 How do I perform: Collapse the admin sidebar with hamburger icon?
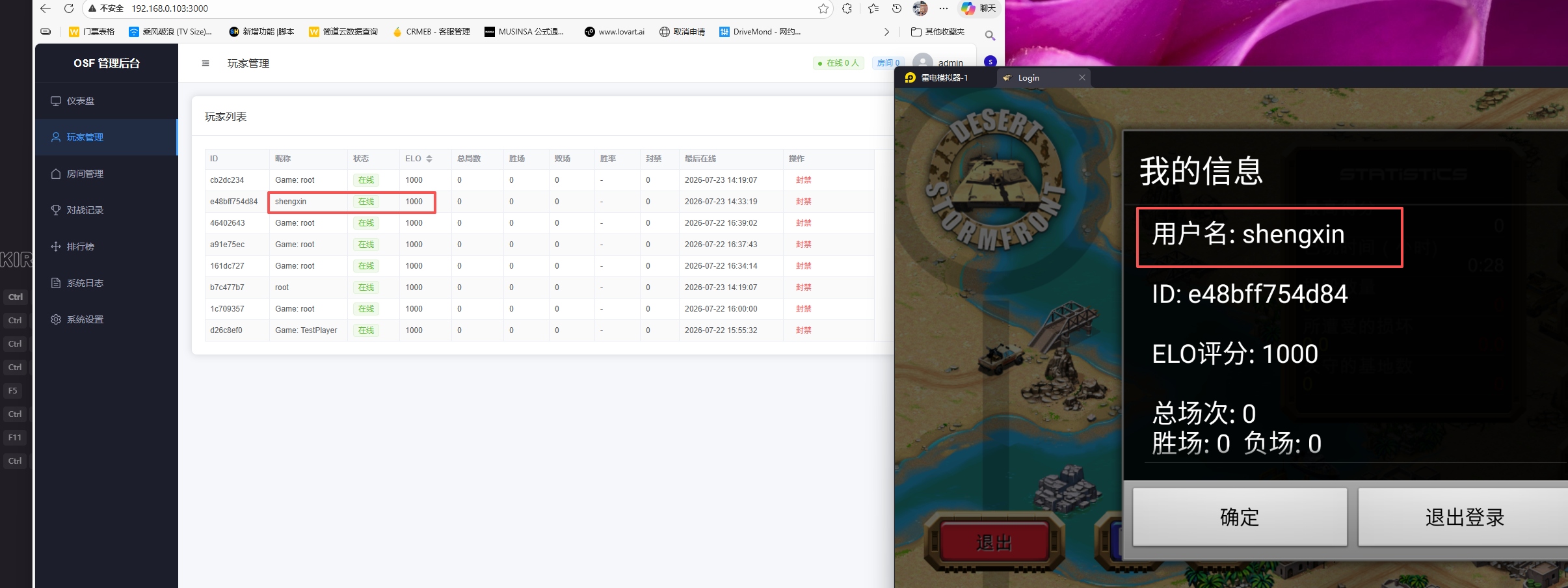tap(206, 63)
